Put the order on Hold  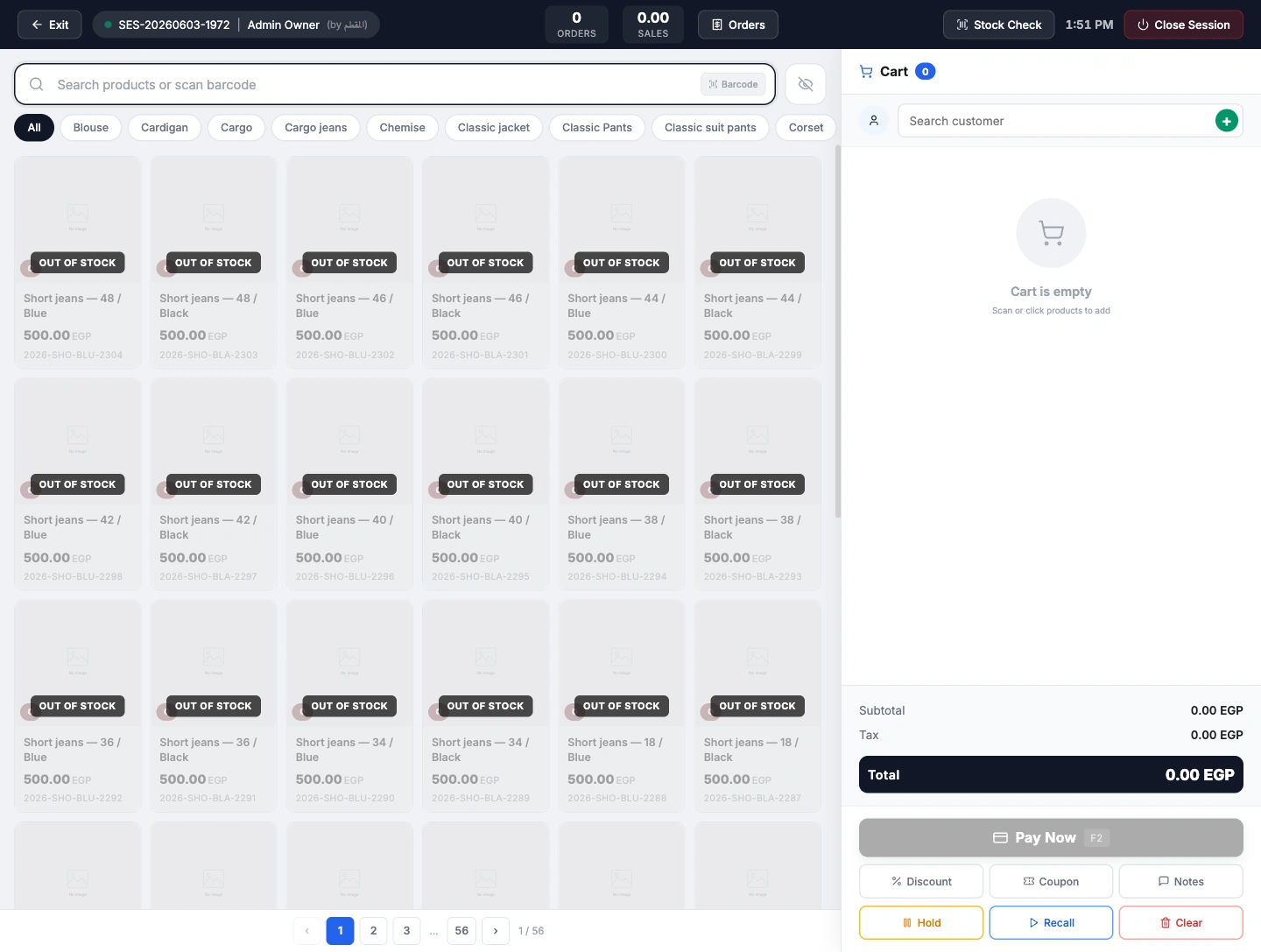(921, 922)
